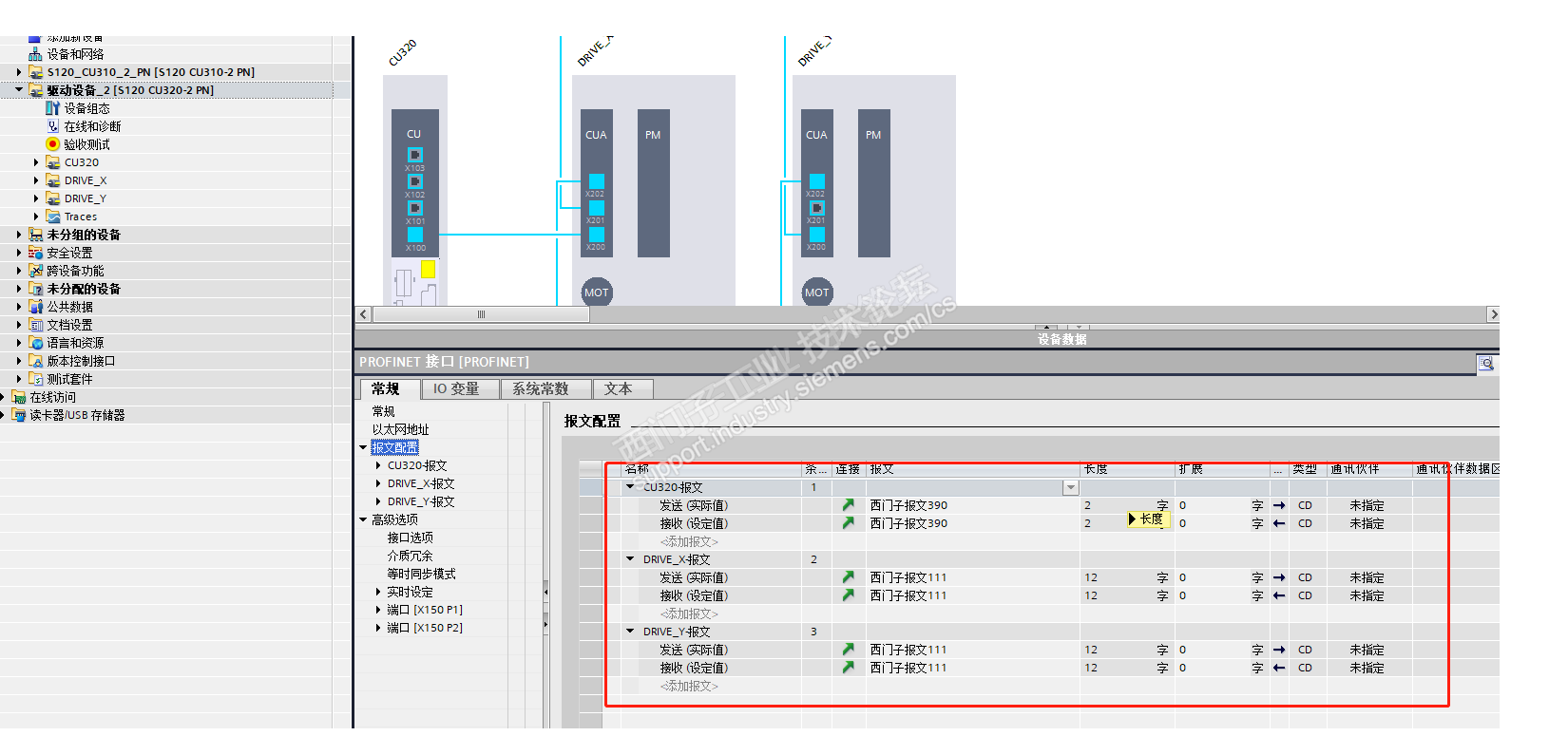Click the MOT motor symbol under DRIVE_X
1568x755 pixels.
pyautogui.click(x=597, y=293)
